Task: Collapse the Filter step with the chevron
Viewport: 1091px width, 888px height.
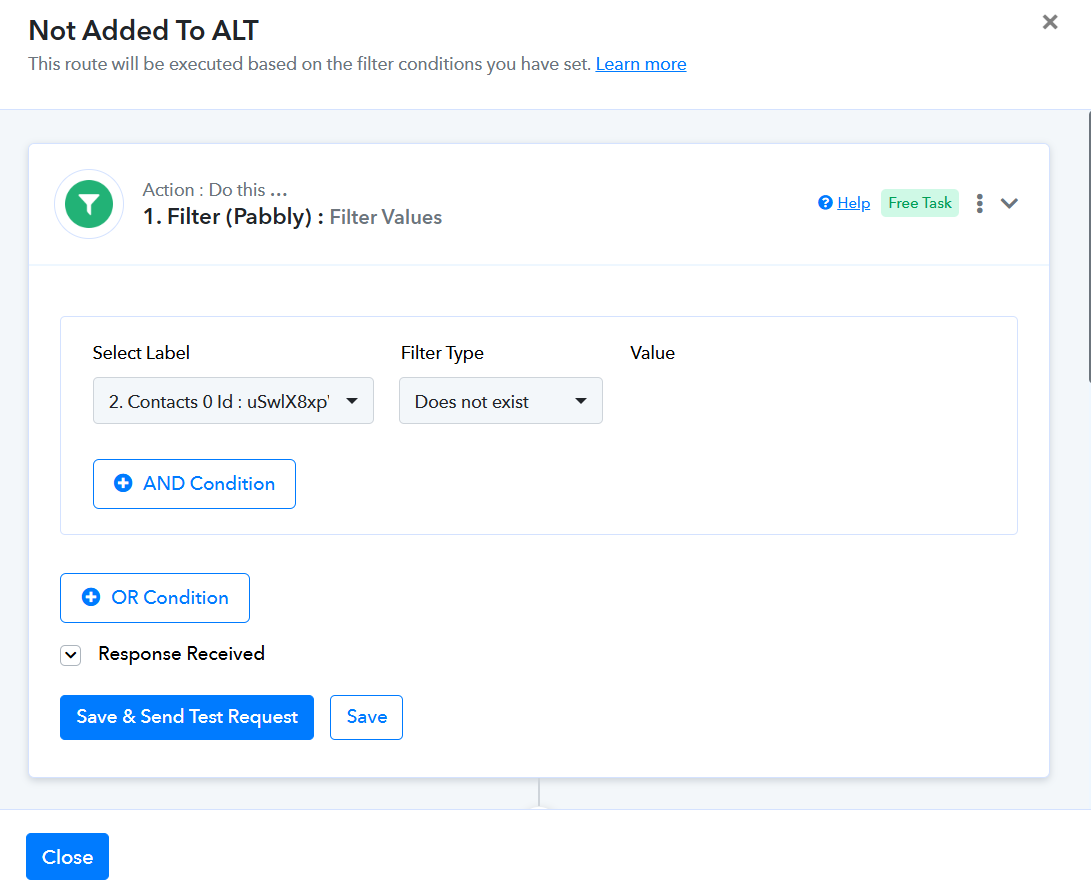Action: click(x=1009, y=203)
